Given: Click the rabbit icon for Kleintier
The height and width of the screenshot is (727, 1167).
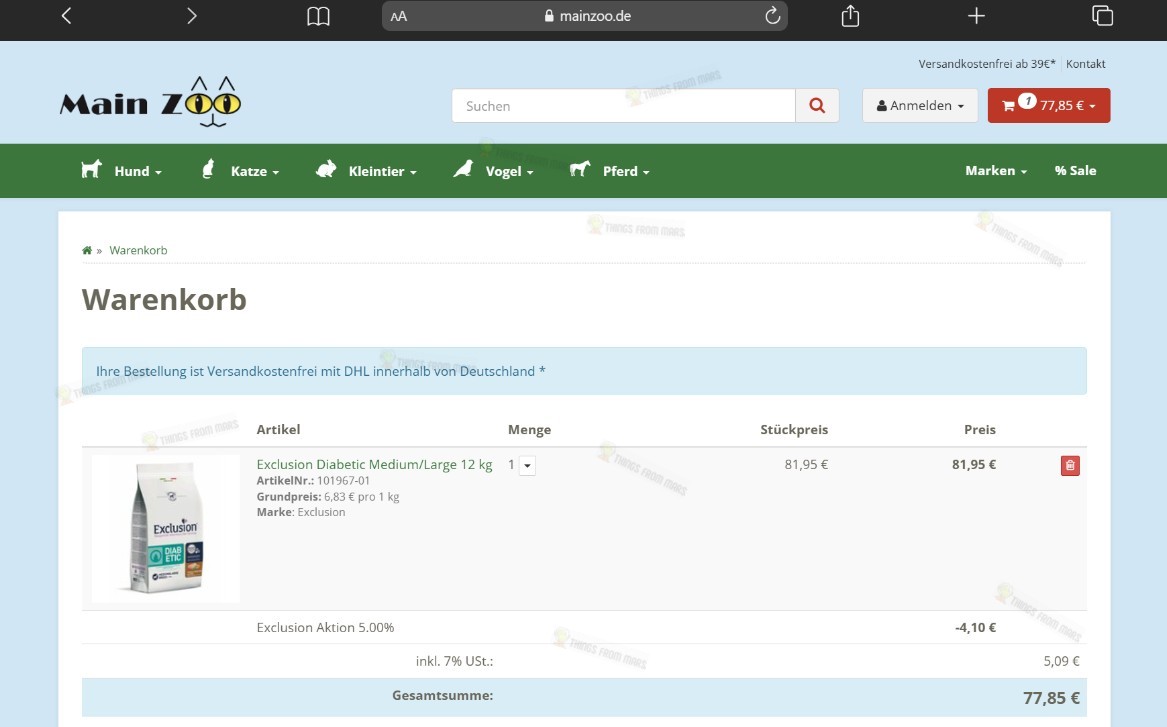Looking at the screenshot, I should pos(326,169).
